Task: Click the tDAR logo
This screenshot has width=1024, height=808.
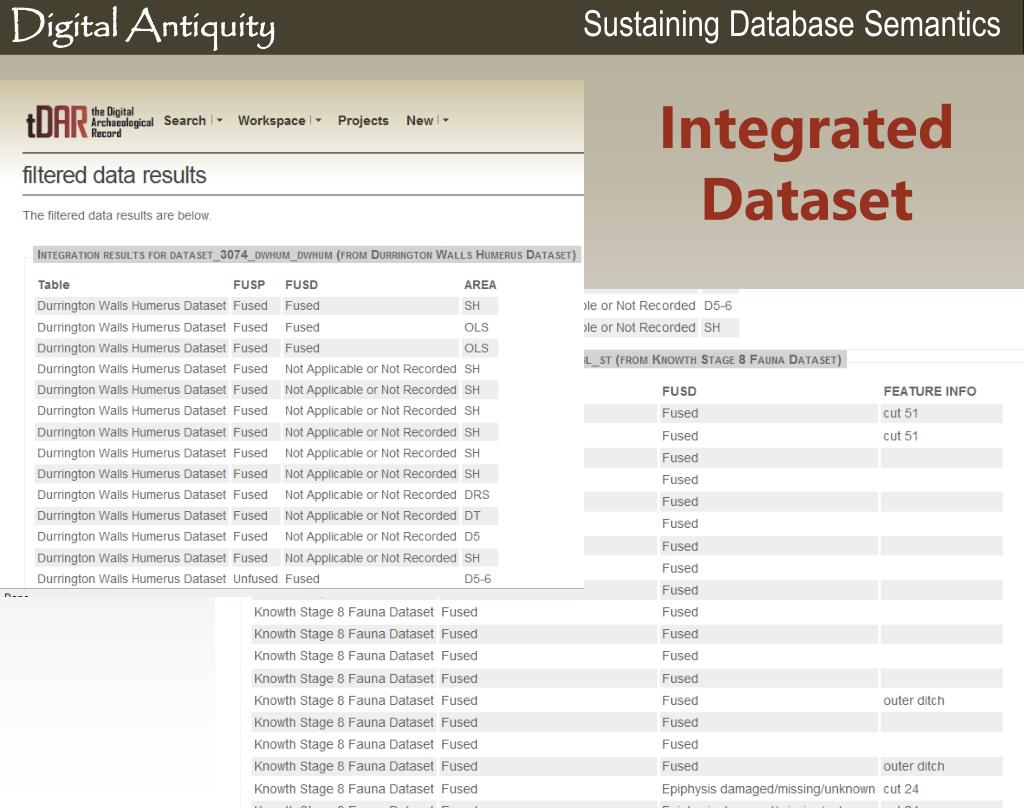Action: 89,122
